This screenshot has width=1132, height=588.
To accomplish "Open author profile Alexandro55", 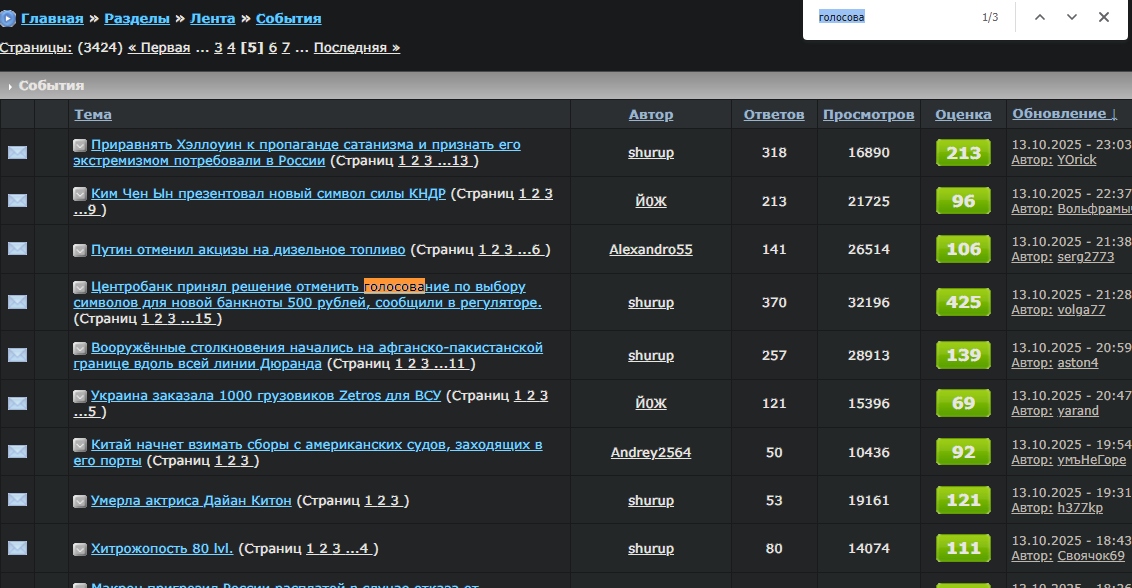I will point(650,250).
